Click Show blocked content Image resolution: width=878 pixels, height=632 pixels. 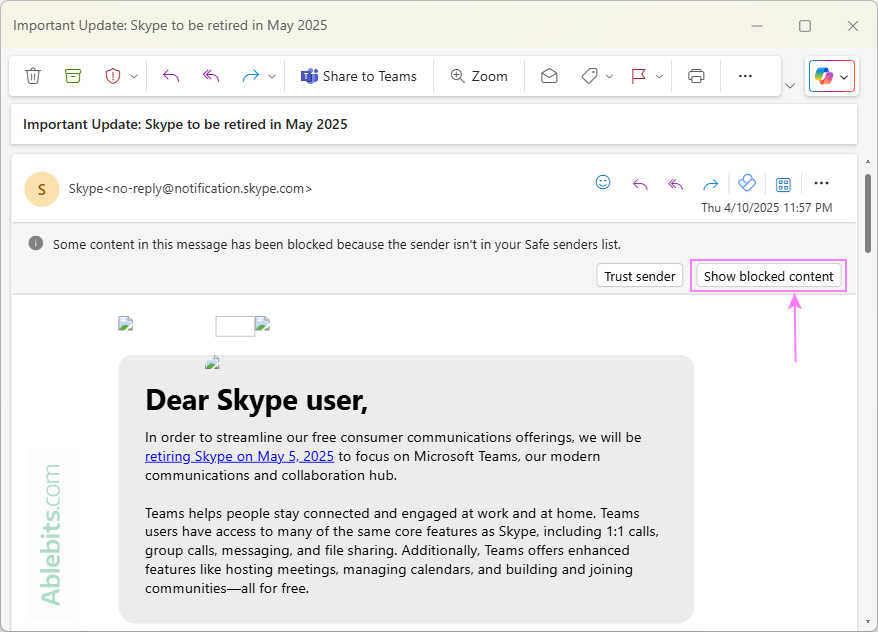(768, 276)
